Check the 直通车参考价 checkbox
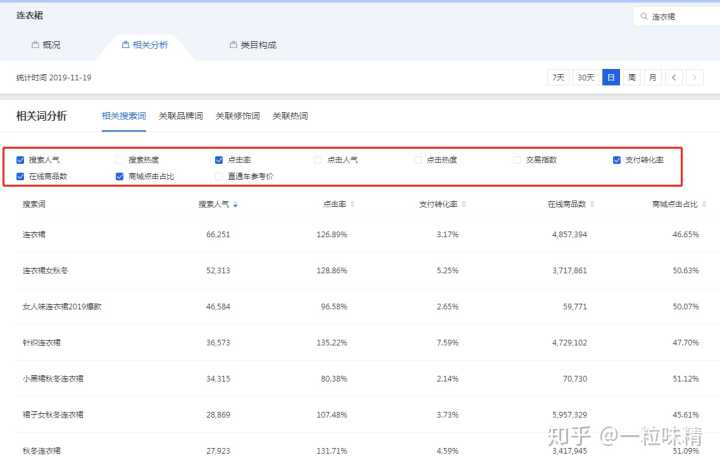The image size is (720, 465). (219, 176)
